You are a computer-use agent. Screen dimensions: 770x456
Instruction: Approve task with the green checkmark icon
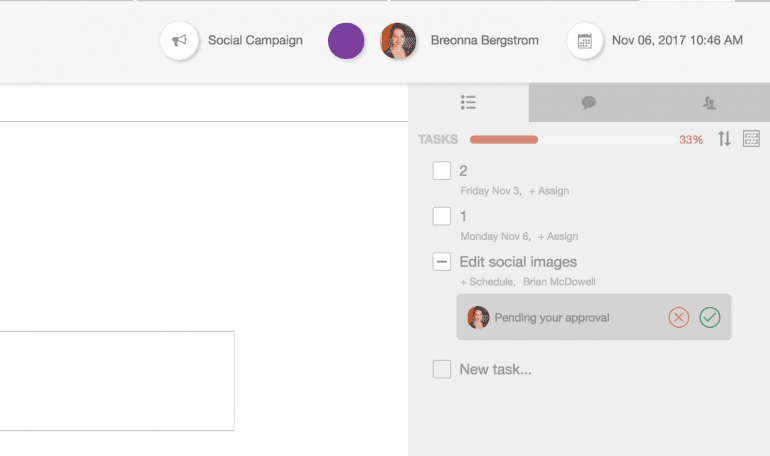click(x=710, y=317)
